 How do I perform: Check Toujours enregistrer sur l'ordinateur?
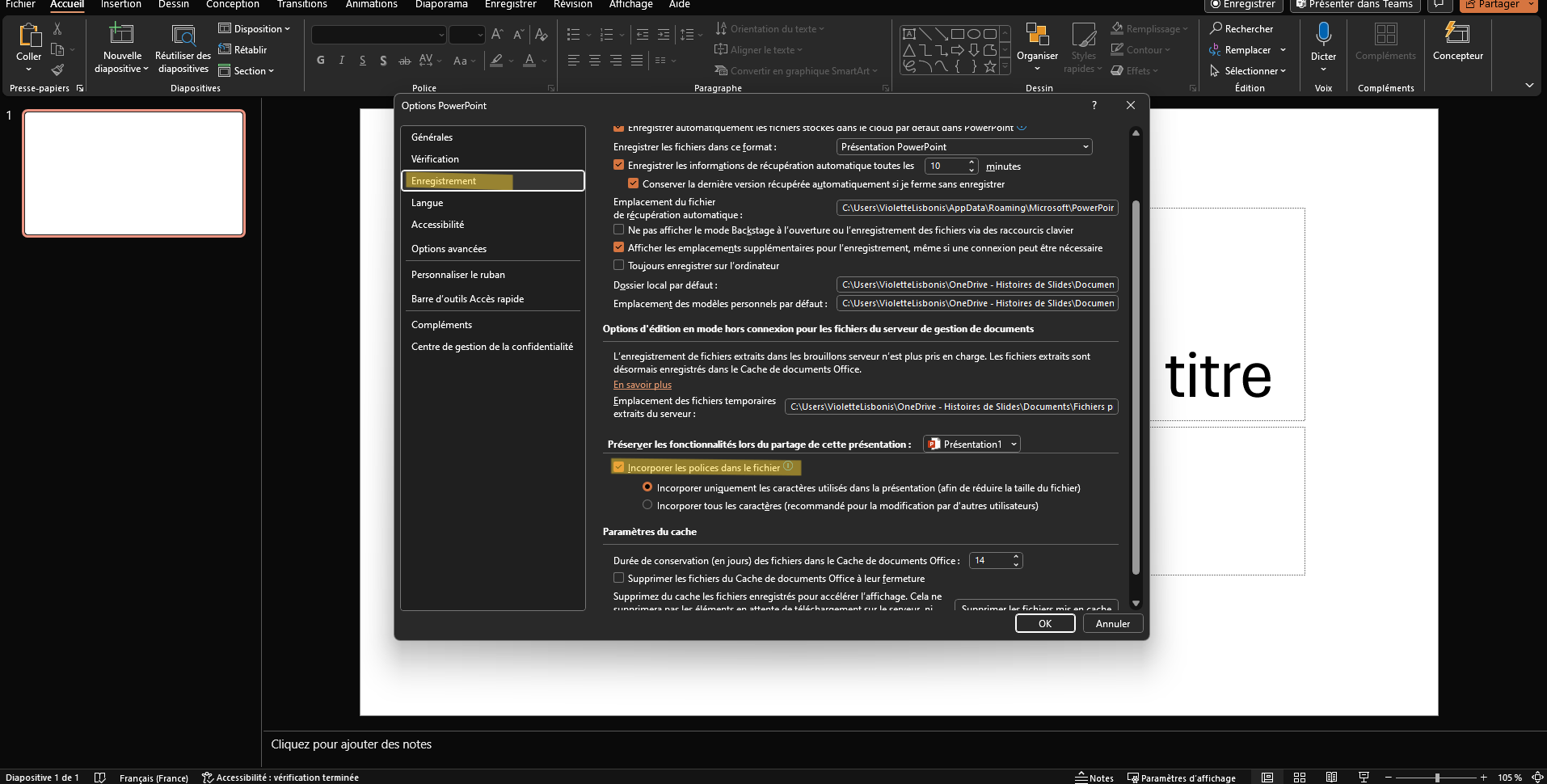point(619,265)
